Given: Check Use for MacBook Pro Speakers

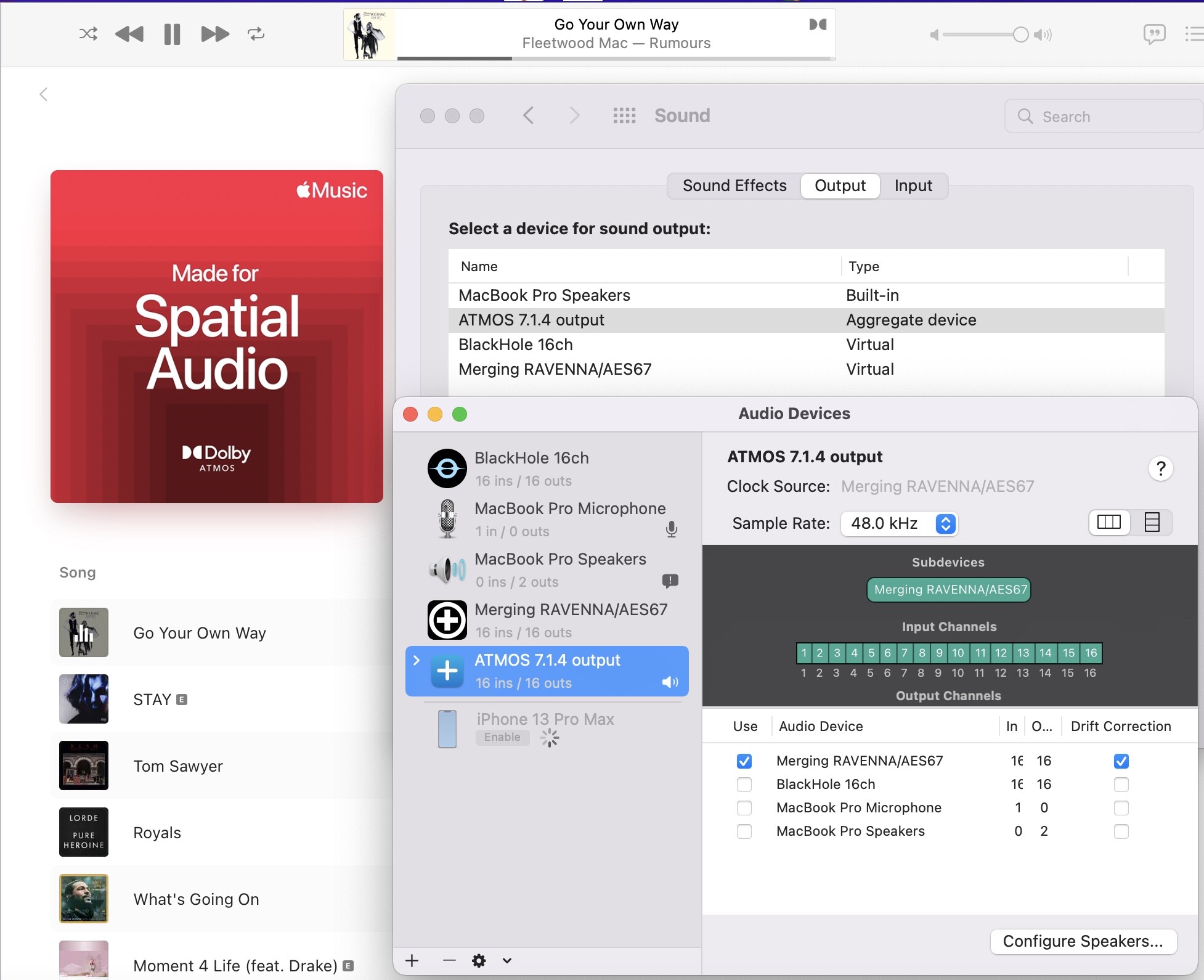Looking at the screenshot, I should 744,831.
